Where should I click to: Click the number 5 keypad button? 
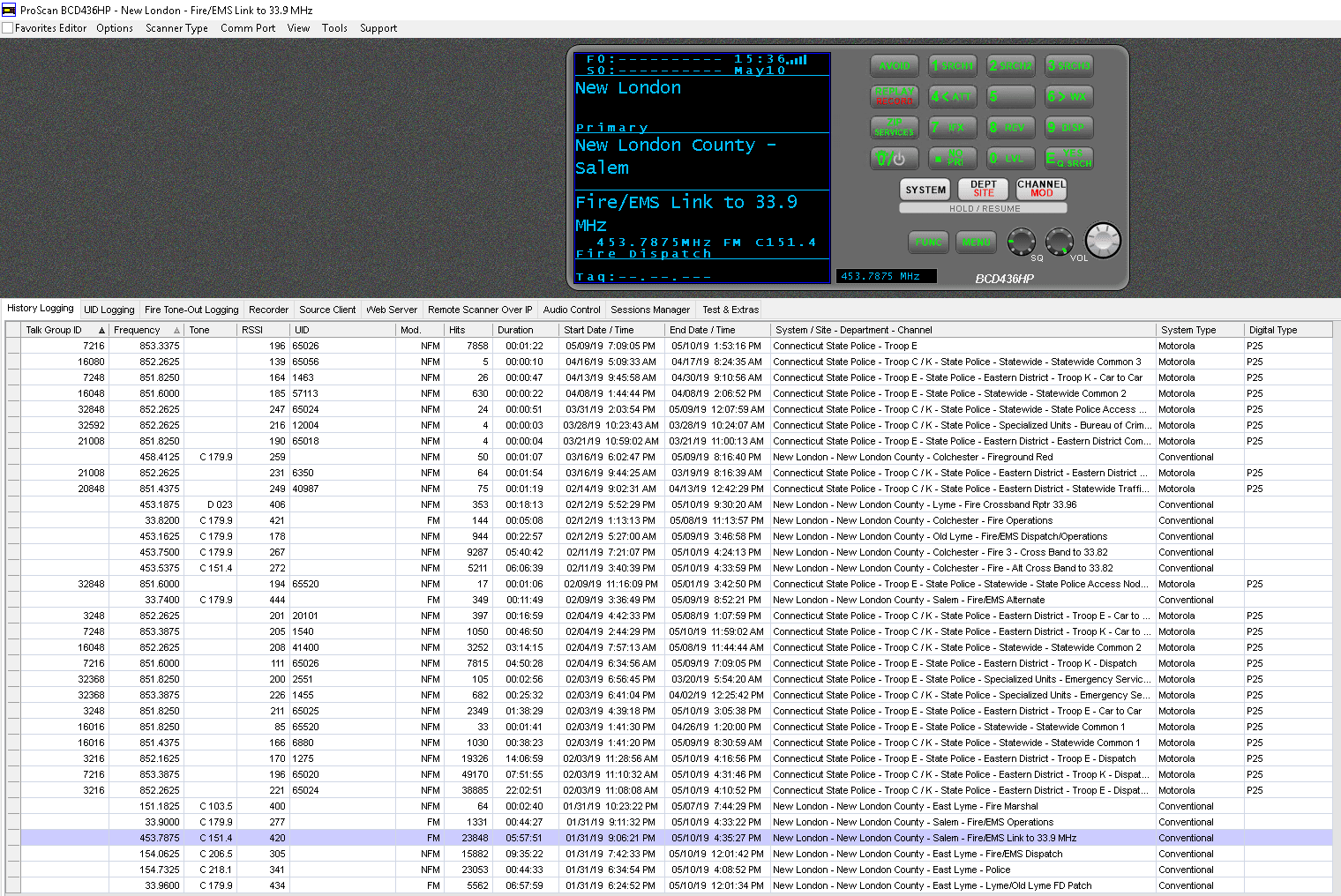(1011, 97)
